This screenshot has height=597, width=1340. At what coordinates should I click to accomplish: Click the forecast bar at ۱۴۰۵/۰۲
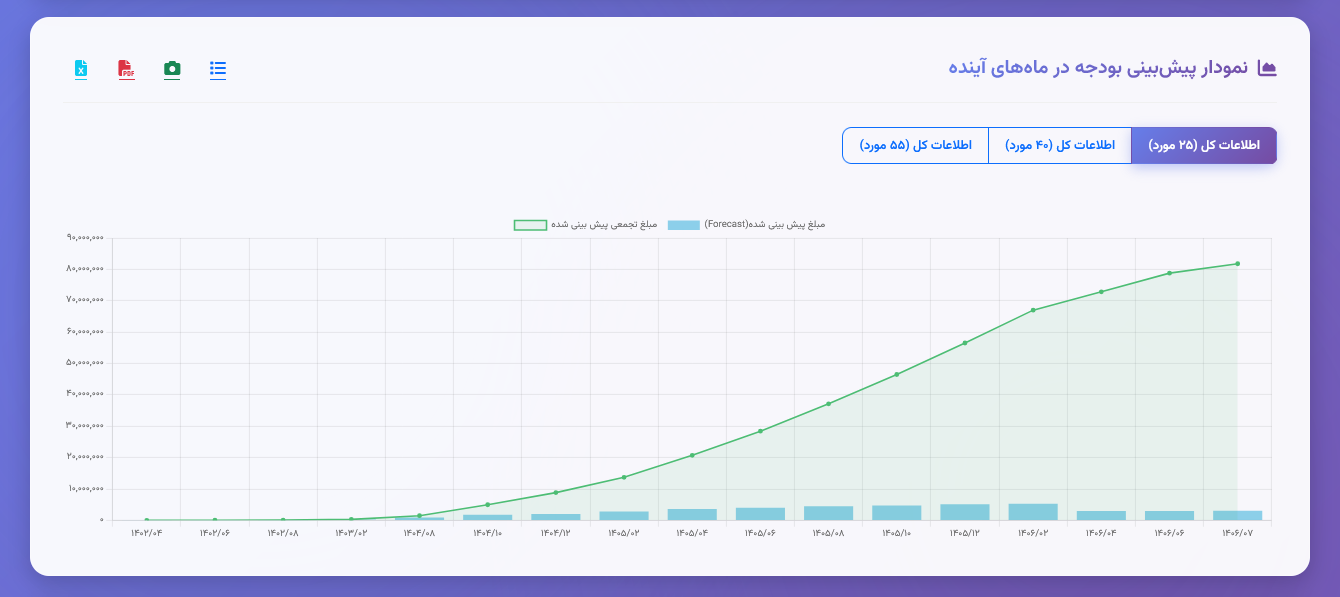(x=624, y=516)
